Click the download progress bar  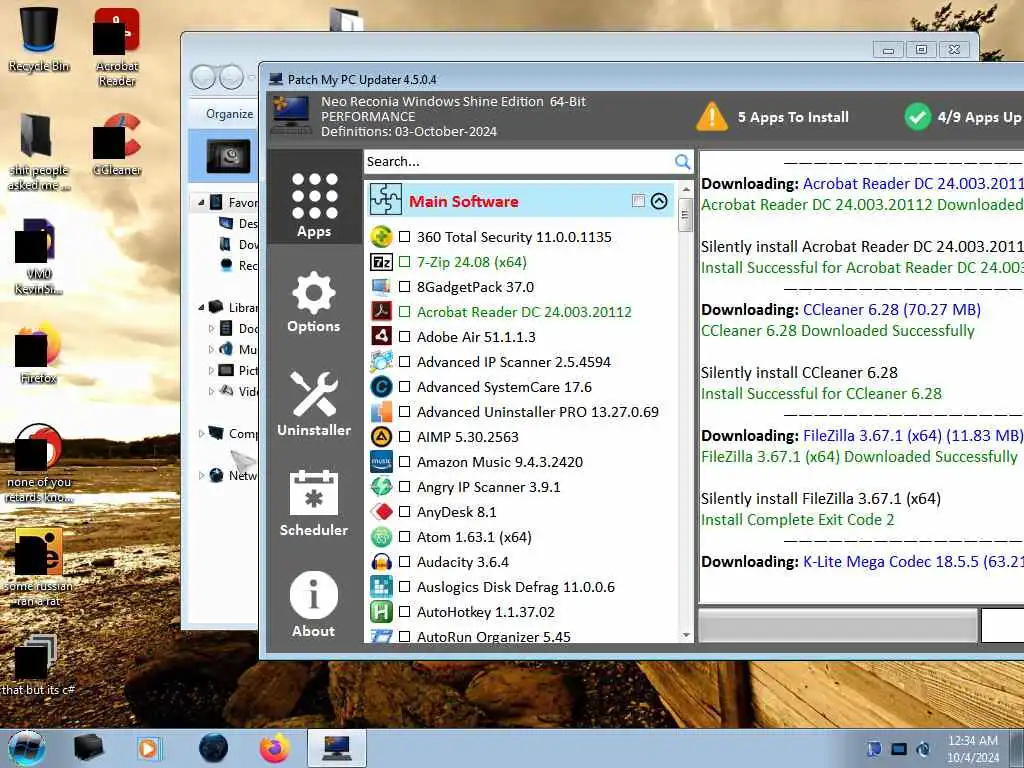pos(838,626)
